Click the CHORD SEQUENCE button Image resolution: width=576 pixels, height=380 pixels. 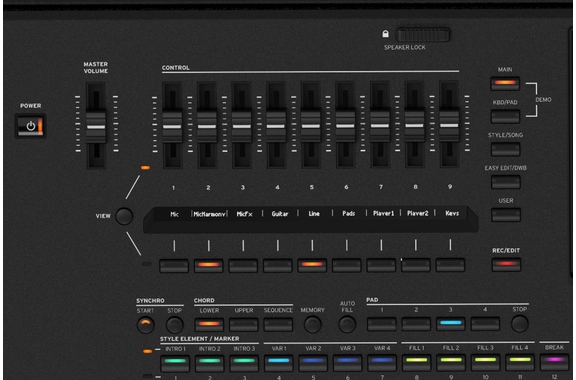pyautogui.click(x=278, y=325)
